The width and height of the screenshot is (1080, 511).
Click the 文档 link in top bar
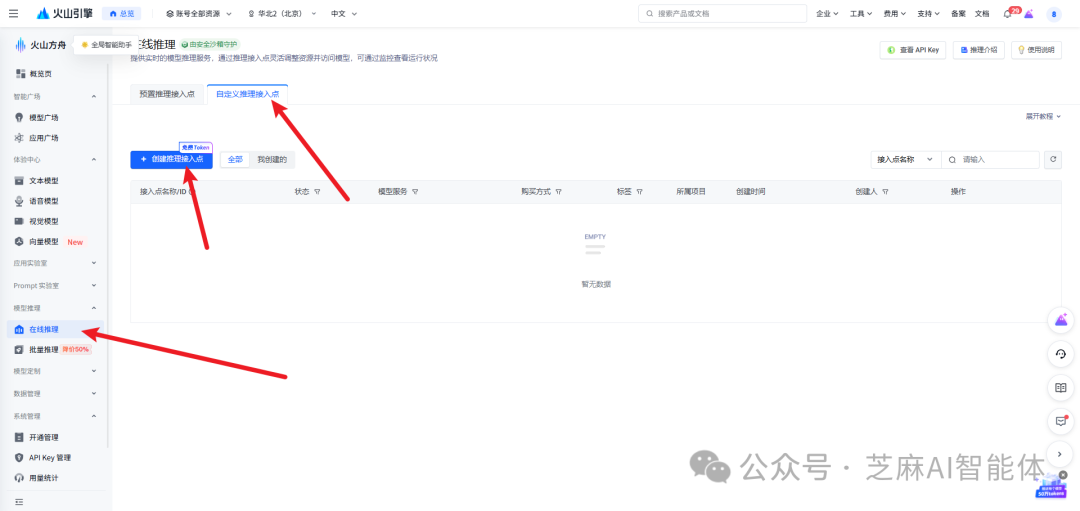pos(982,13)
